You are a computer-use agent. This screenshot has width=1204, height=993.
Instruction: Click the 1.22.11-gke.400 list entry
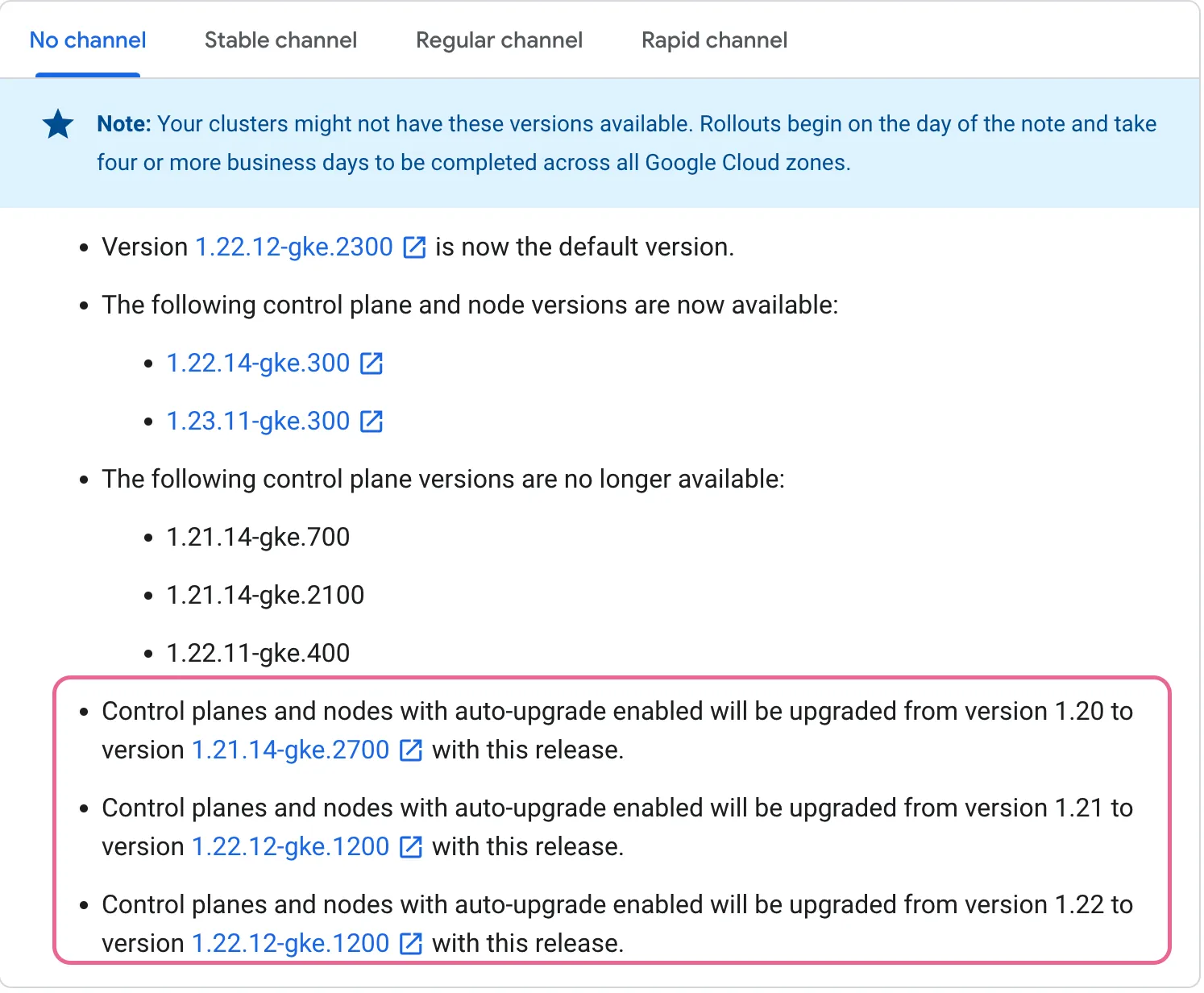(x=258, y=654)
